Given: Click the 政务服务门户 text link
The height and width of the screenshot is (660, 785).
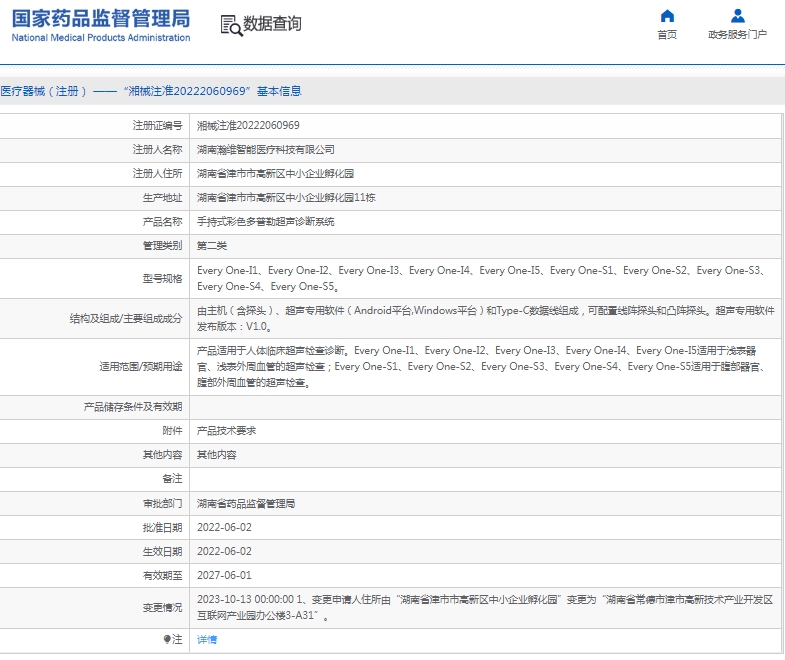Looking at the screenshot, I should point(737,35).
